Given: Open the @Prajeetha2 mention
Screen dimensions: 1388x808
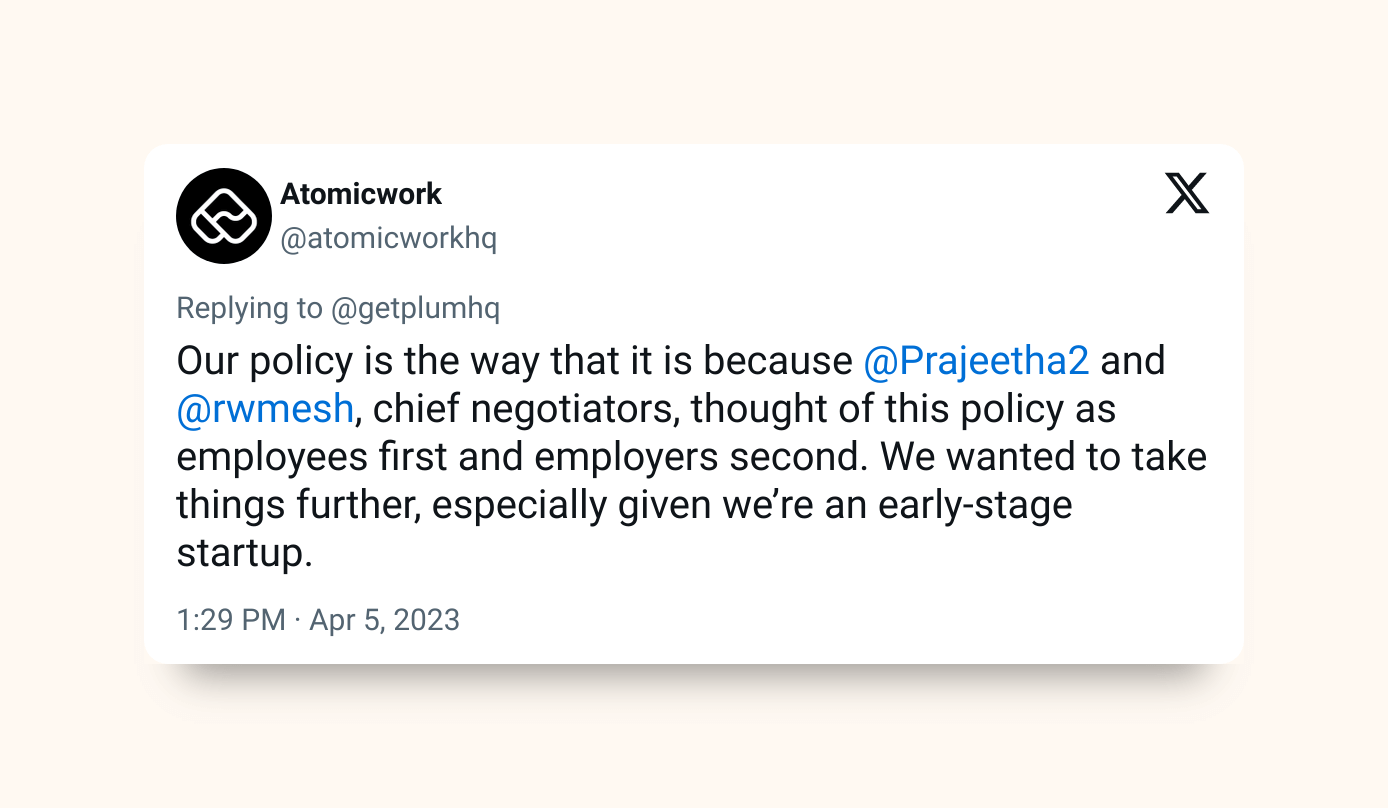Looking at the screenshot, I should tap(976, 360).
